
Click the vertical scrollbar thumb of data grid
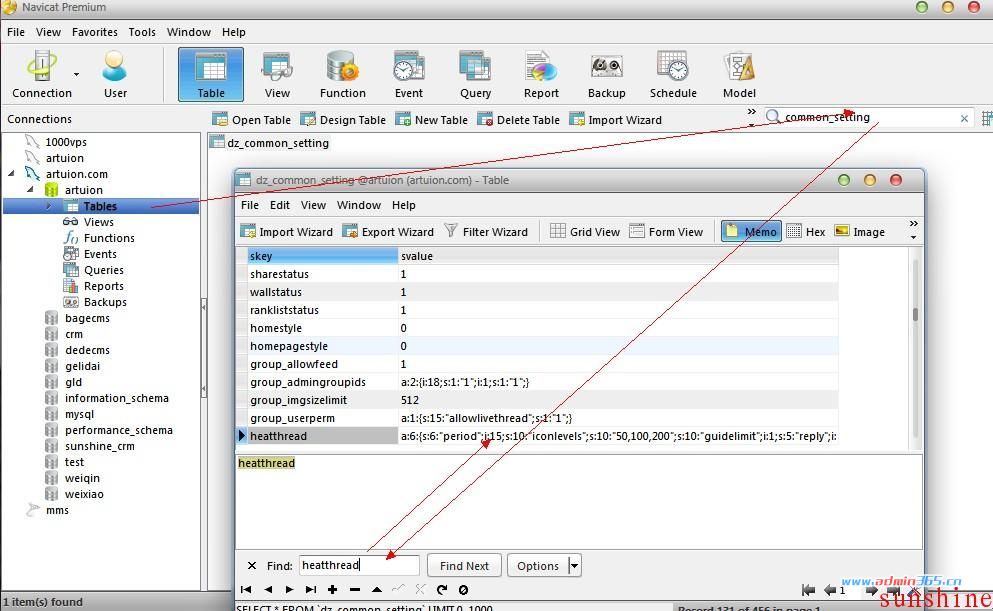pyautogui.click(x=915, y=314)
